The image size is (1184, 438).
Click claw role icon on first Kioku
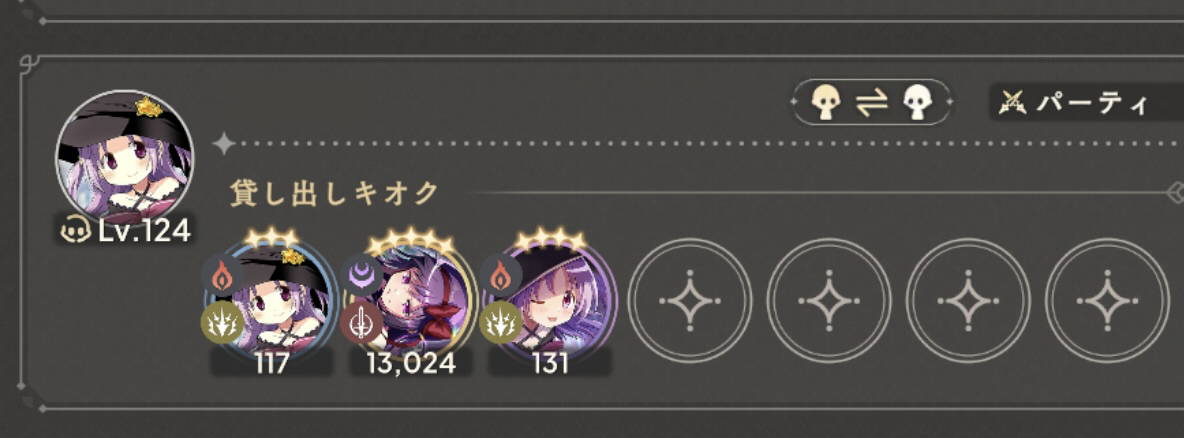pos(221,323)
